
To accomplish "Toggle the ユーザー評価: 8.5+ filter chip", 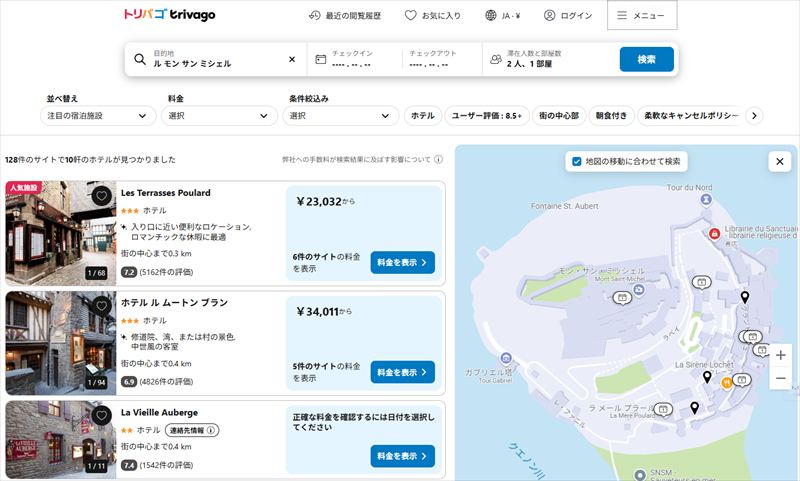I will (487, 116).
